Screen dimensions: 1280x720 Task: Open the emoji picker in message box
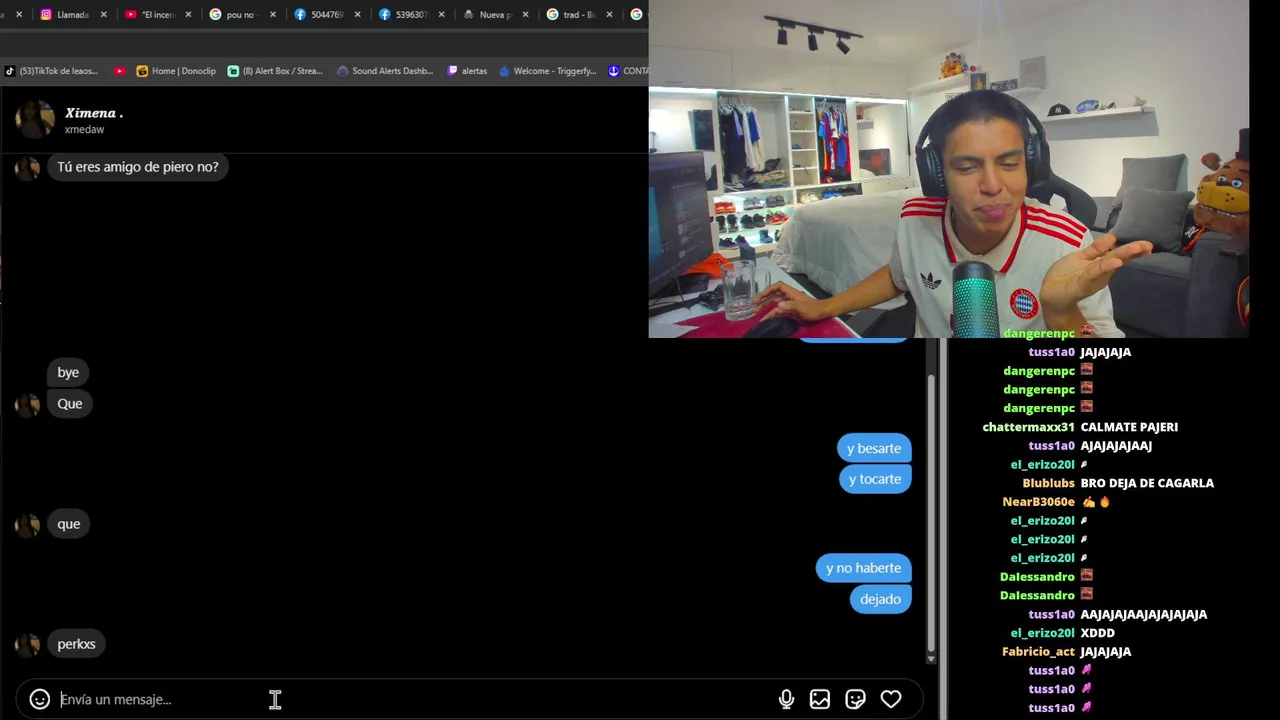[40, 699]
